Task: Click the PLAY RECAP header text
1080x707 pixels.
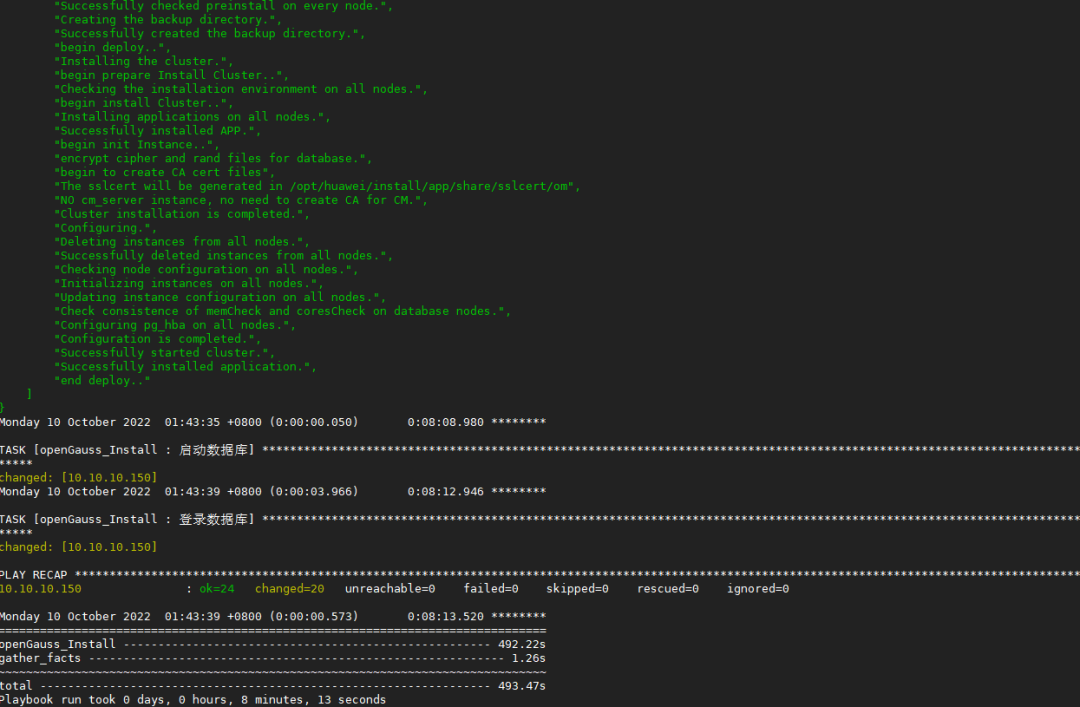Action: (34, 575)
